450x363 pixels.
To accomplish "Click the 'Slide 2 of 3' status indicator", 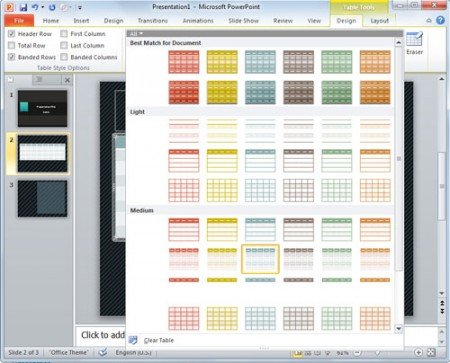I will tap(23, 352).
